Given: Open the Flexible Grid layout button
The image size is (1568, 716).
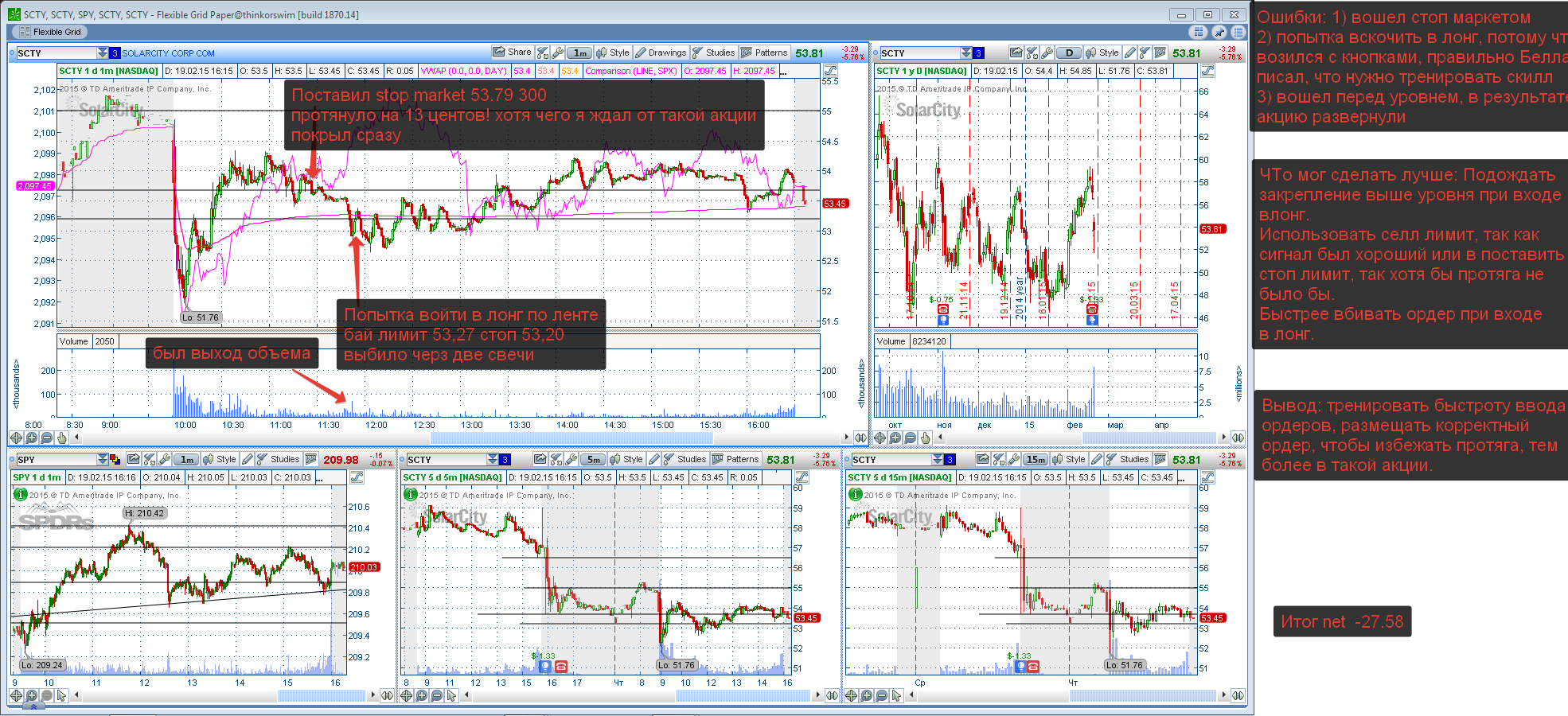Looking at the screenshot, I should pos(49,32).
